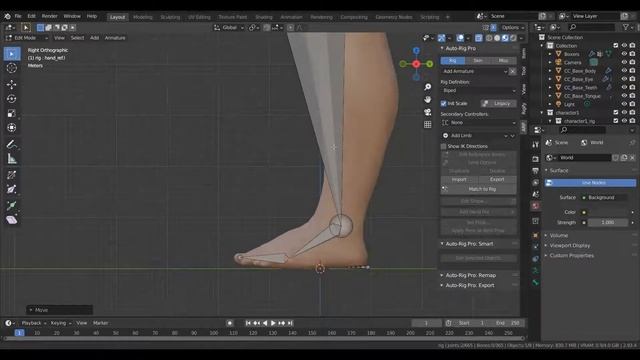Select the Measure ruler tool
Screen dimensions: 640x360
tap(11, 159)
